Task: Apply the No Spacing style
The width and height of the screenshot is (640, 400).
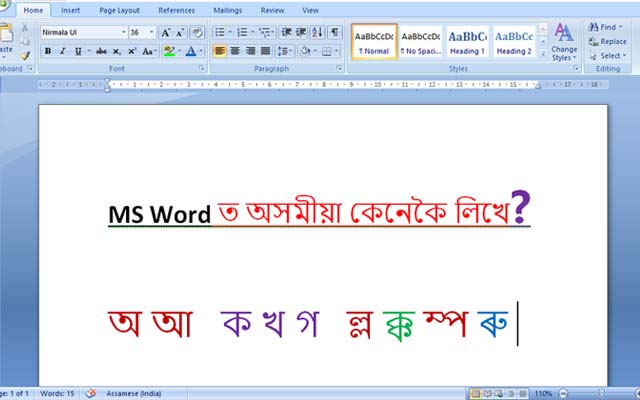Action: click(x=421, y=42)
